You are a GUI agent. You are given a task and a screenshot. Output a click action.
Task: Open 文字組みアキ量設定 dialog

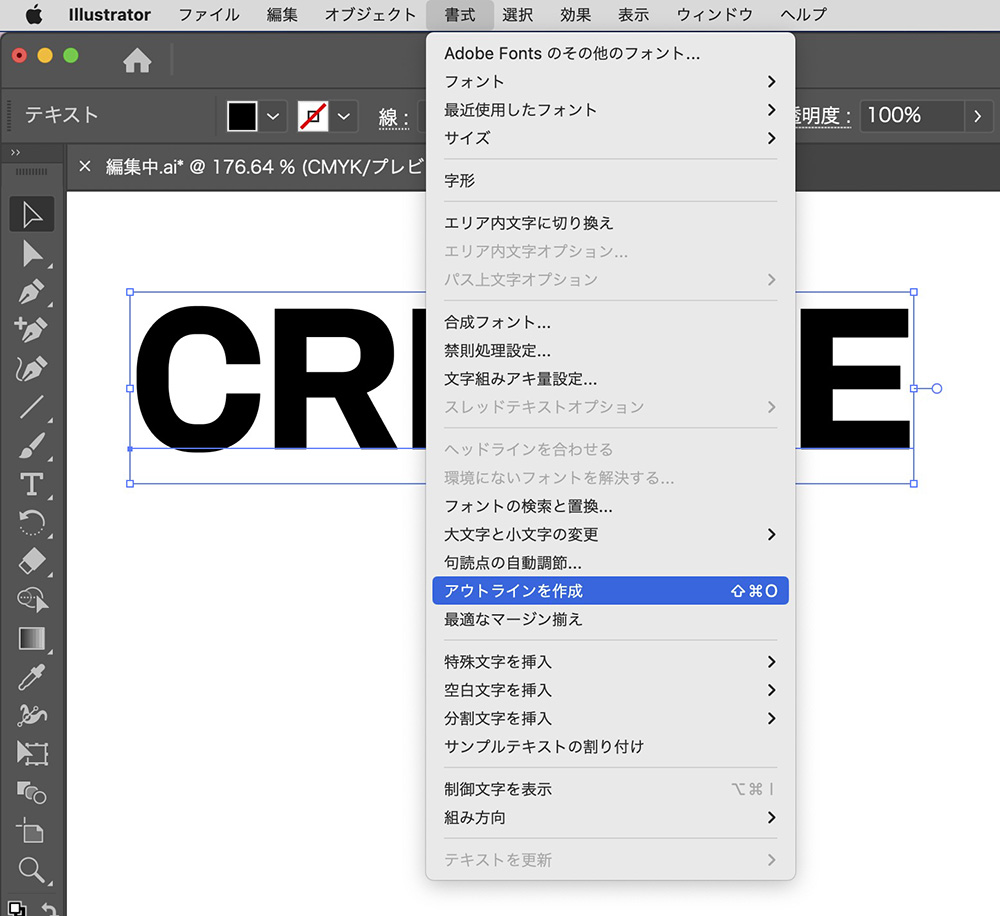pyautogui.click(x=610, y=379)
